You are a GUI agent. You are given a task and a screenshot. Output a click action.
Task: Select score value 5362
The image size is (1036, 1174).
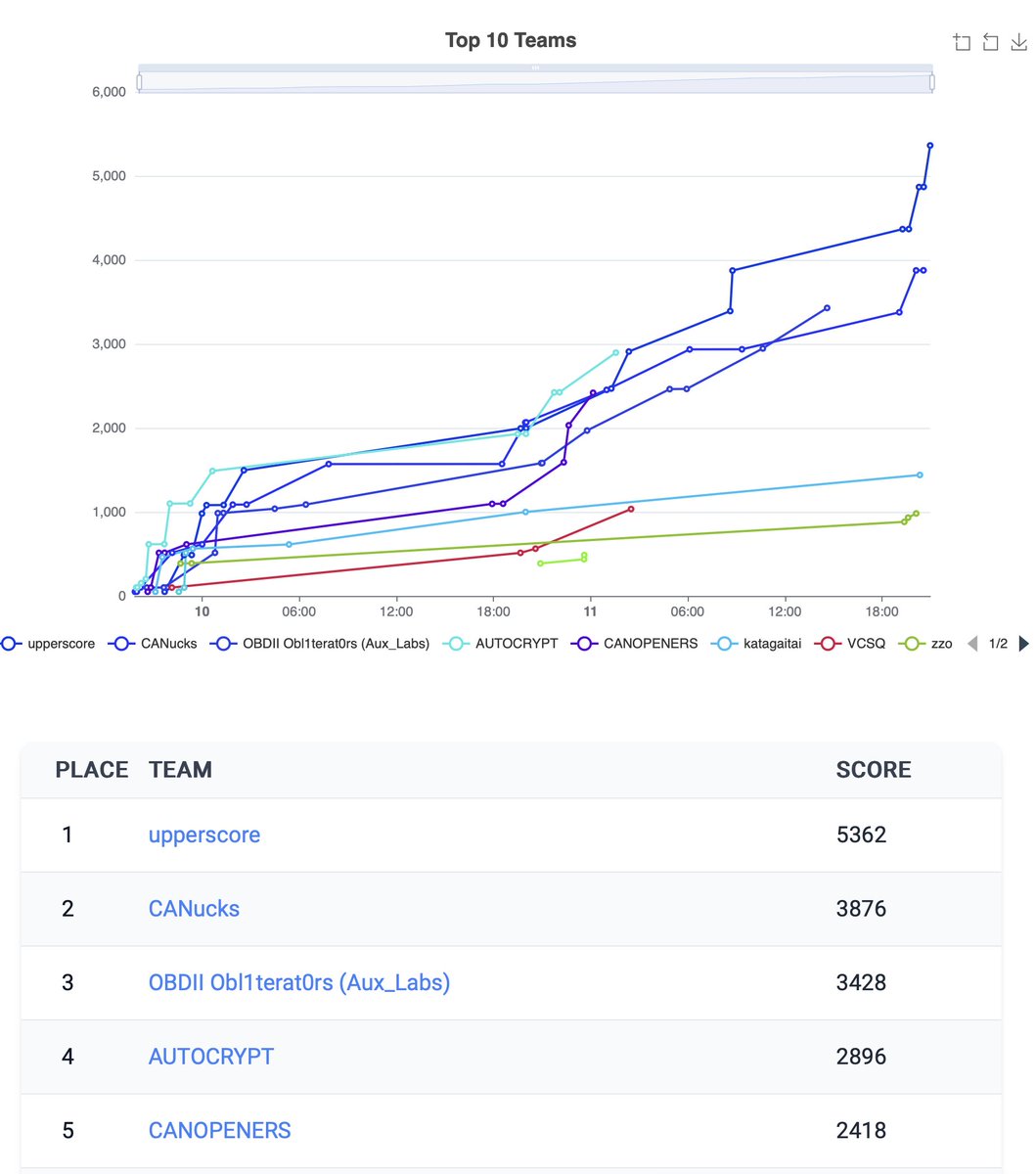861,835
